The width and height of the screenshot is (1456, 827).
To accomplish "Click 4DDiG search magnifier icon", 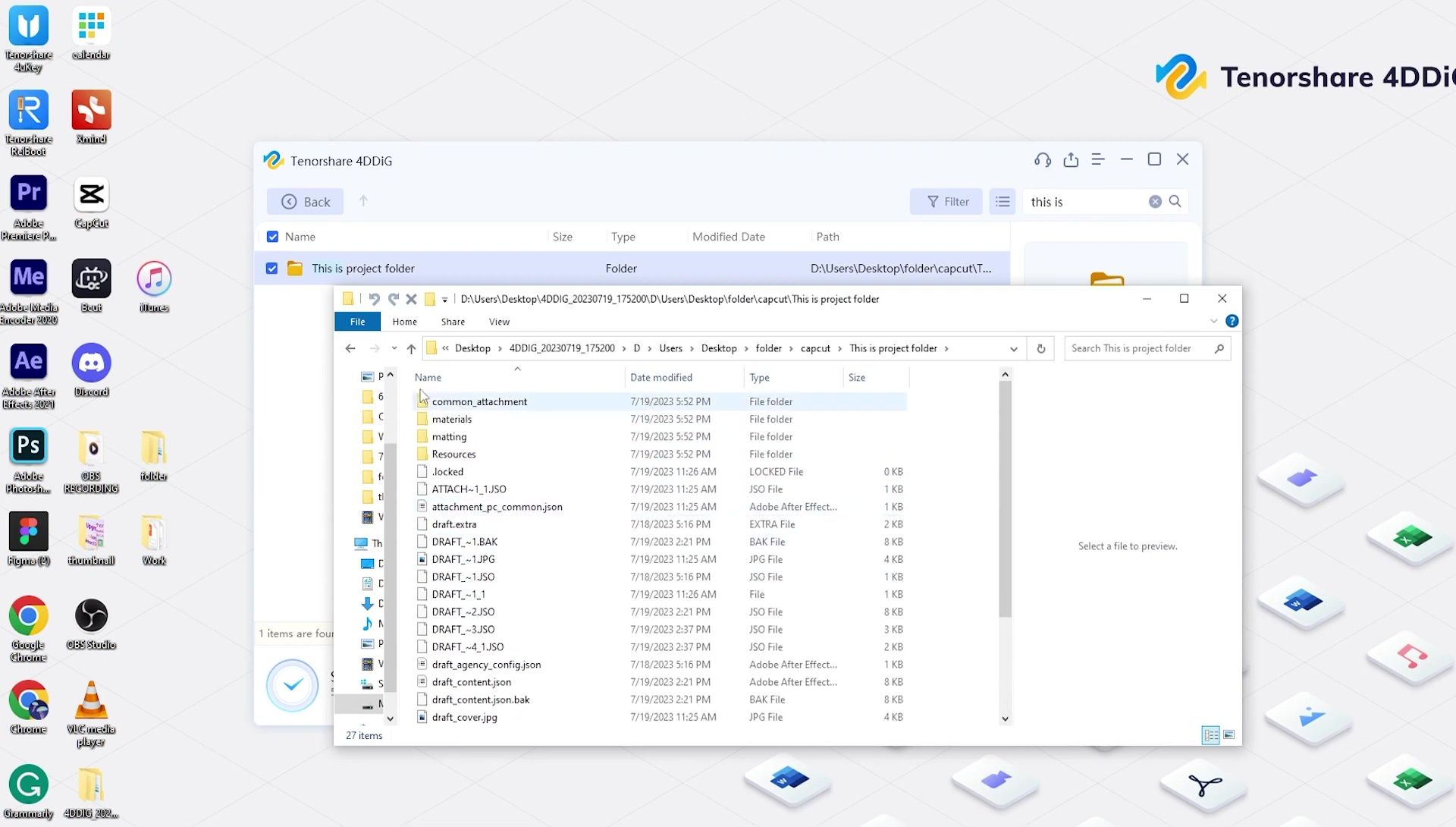I will [x=1175, y=201].
